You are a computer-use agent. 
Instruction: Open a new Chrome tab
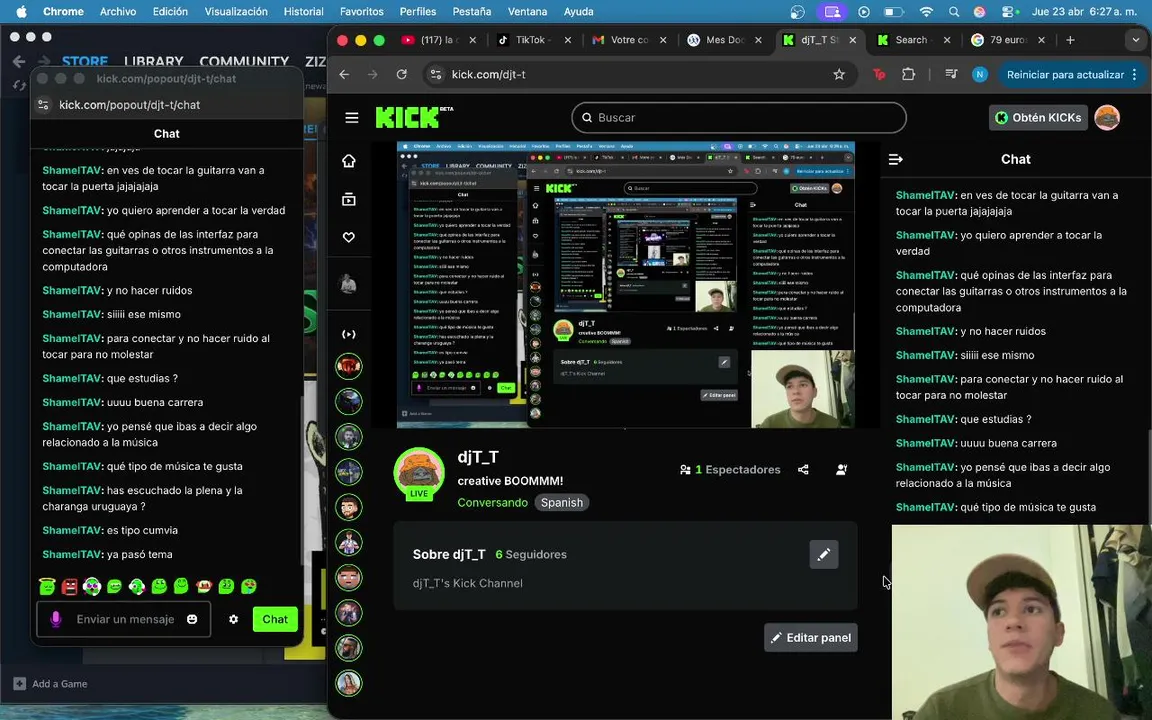click(x=1070, y=40)
